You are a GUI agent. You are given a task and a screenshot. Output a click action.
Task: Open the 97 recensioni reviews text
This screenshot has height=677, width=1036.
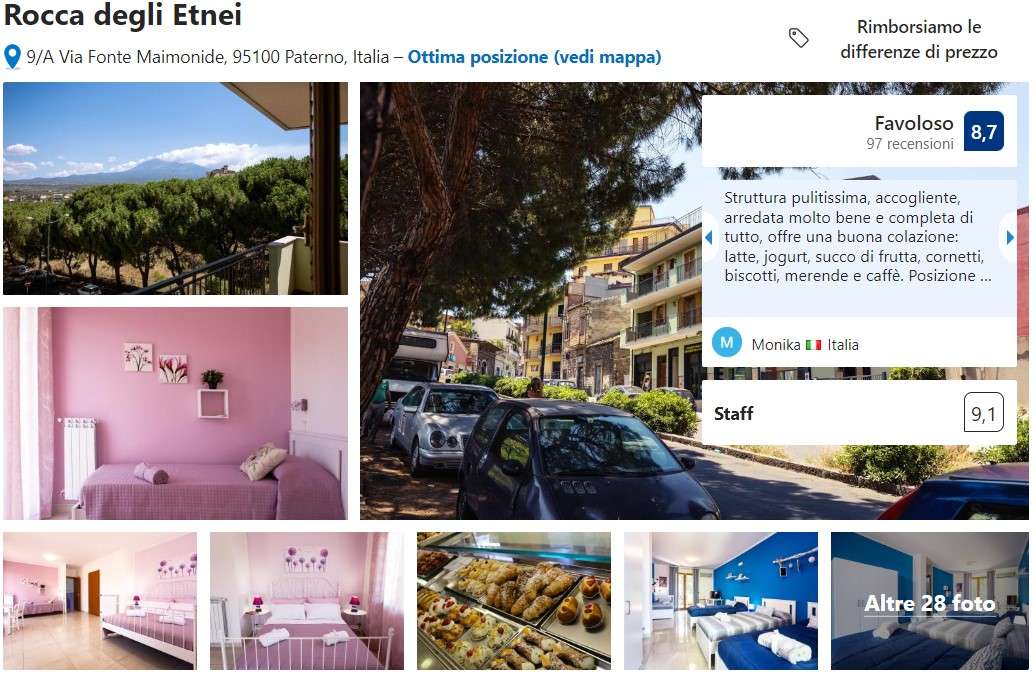point(910,143)
